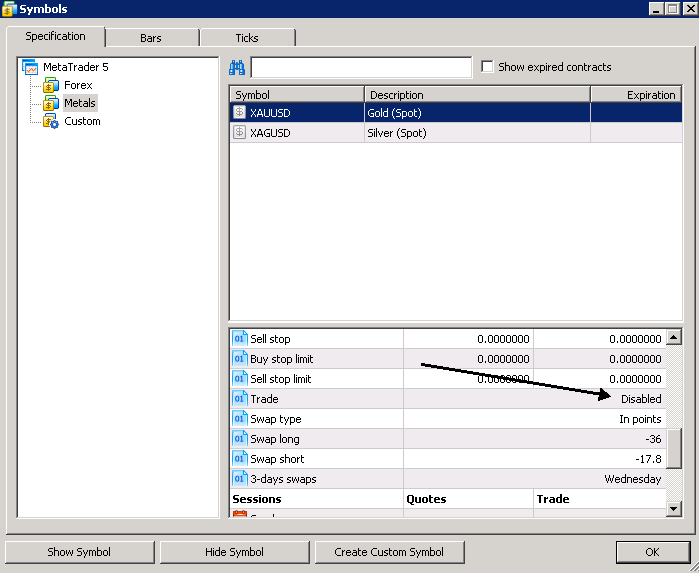Click the Sell stop limit label
The image size is (699, 573).
coord(281,379)
